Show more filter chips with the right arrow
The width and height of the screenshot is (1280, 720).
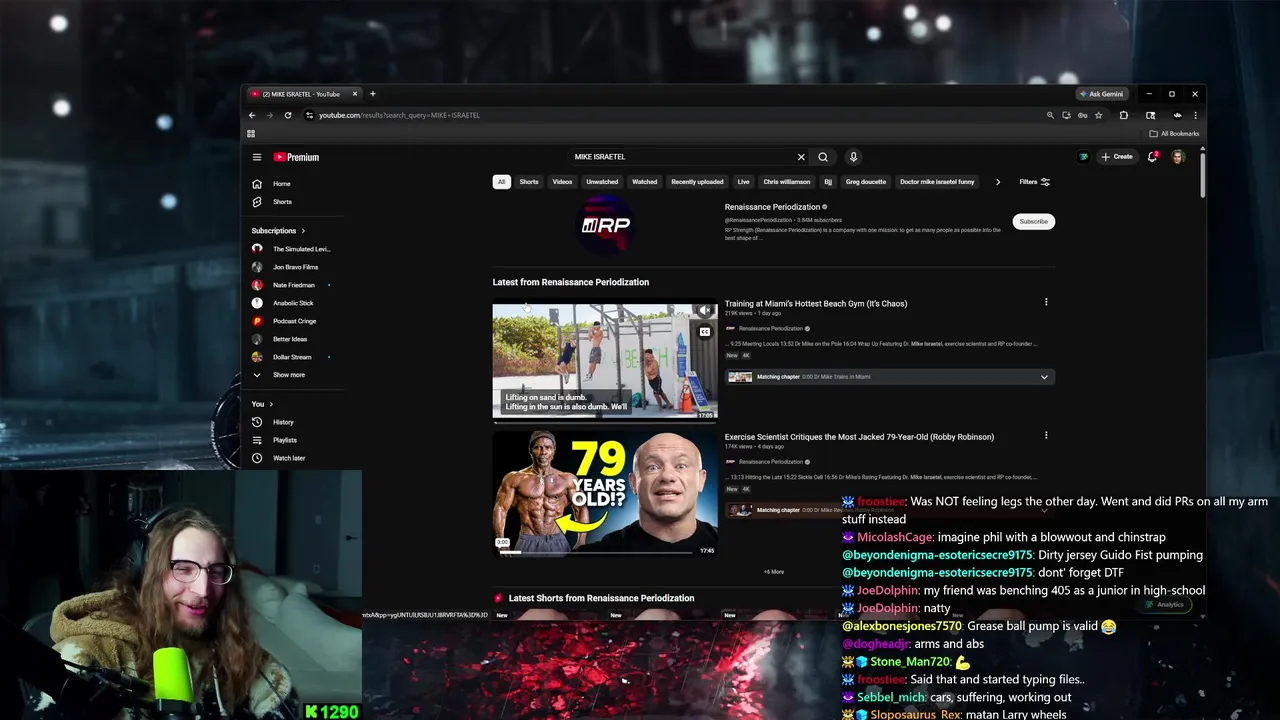[997, 182]
